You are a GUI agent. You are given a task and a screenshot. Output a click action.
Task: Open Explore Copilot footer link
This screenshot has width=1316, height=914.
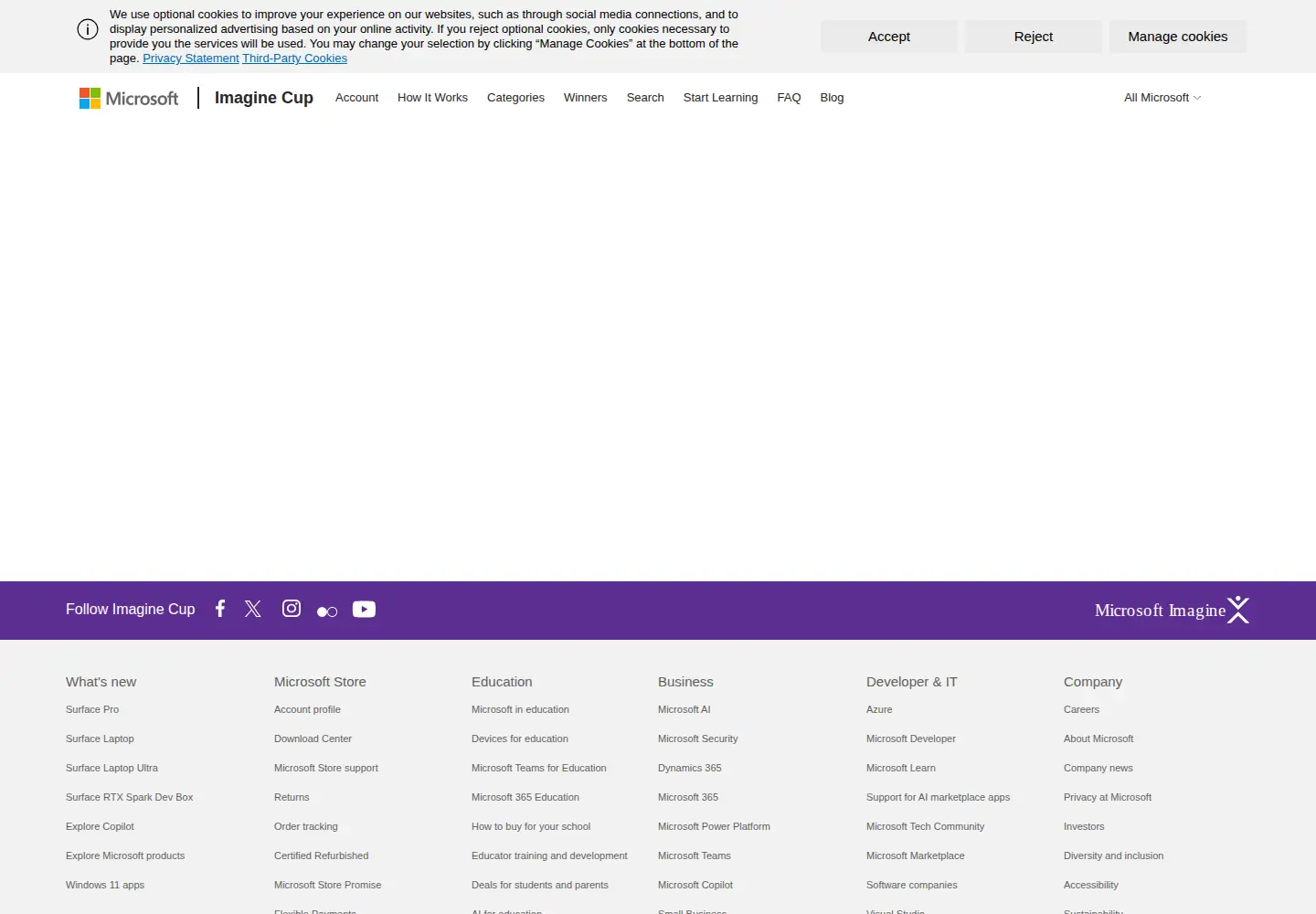100,826
